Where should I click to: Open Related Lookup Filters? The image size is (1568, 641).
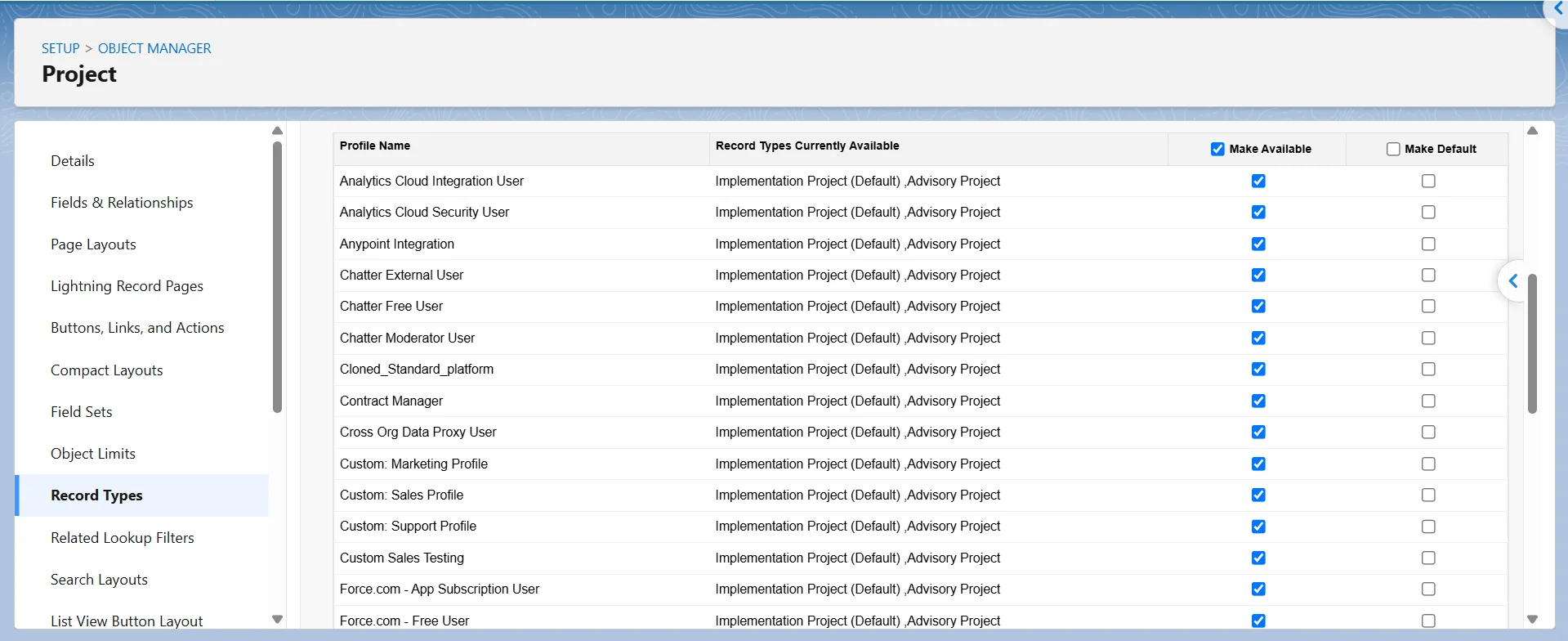[123, 538]
